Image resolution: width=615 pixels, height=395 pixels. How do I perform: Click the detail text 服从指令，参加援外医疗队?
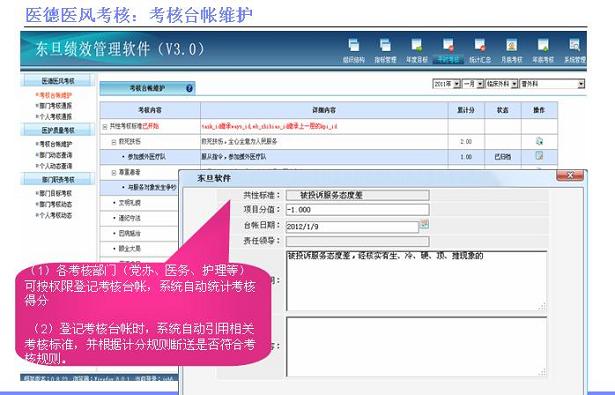point(234,157)
